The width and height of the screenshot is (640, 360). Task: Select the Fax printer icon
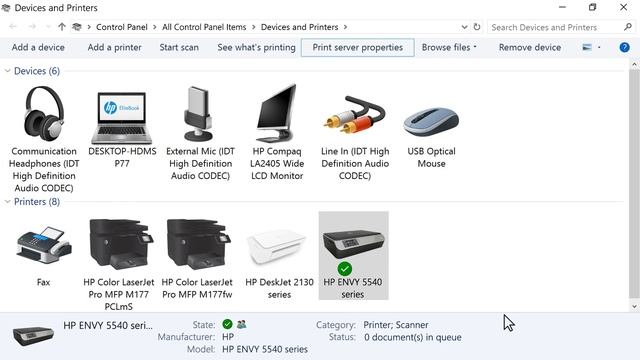44,245
